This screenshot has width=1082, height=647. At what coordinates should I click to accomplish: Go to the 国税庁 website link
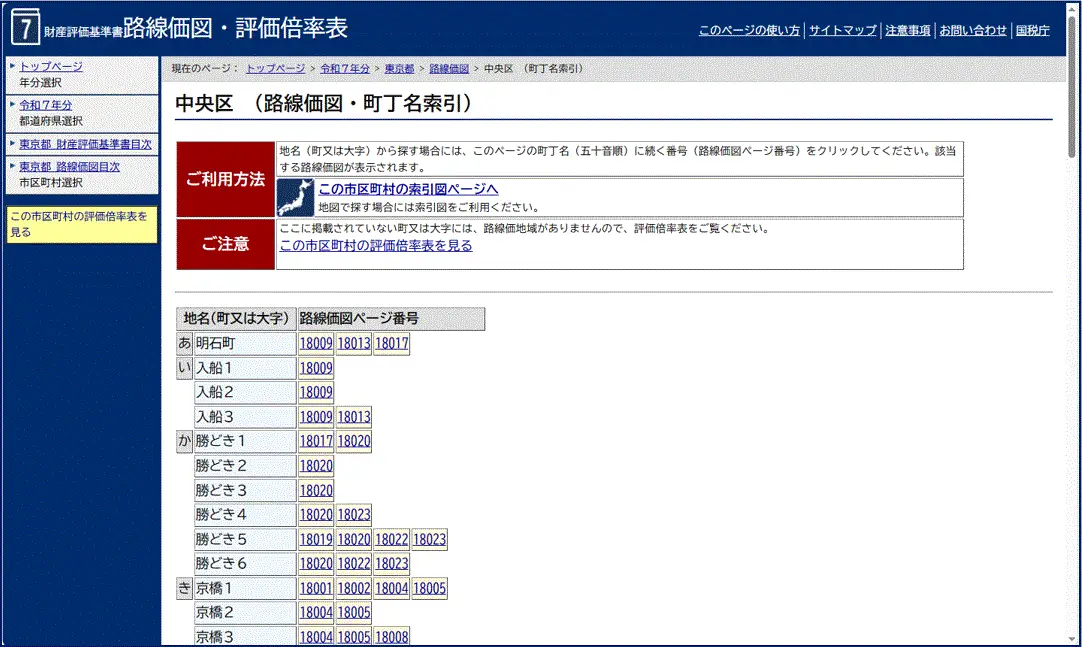[x=1031, y=30]
